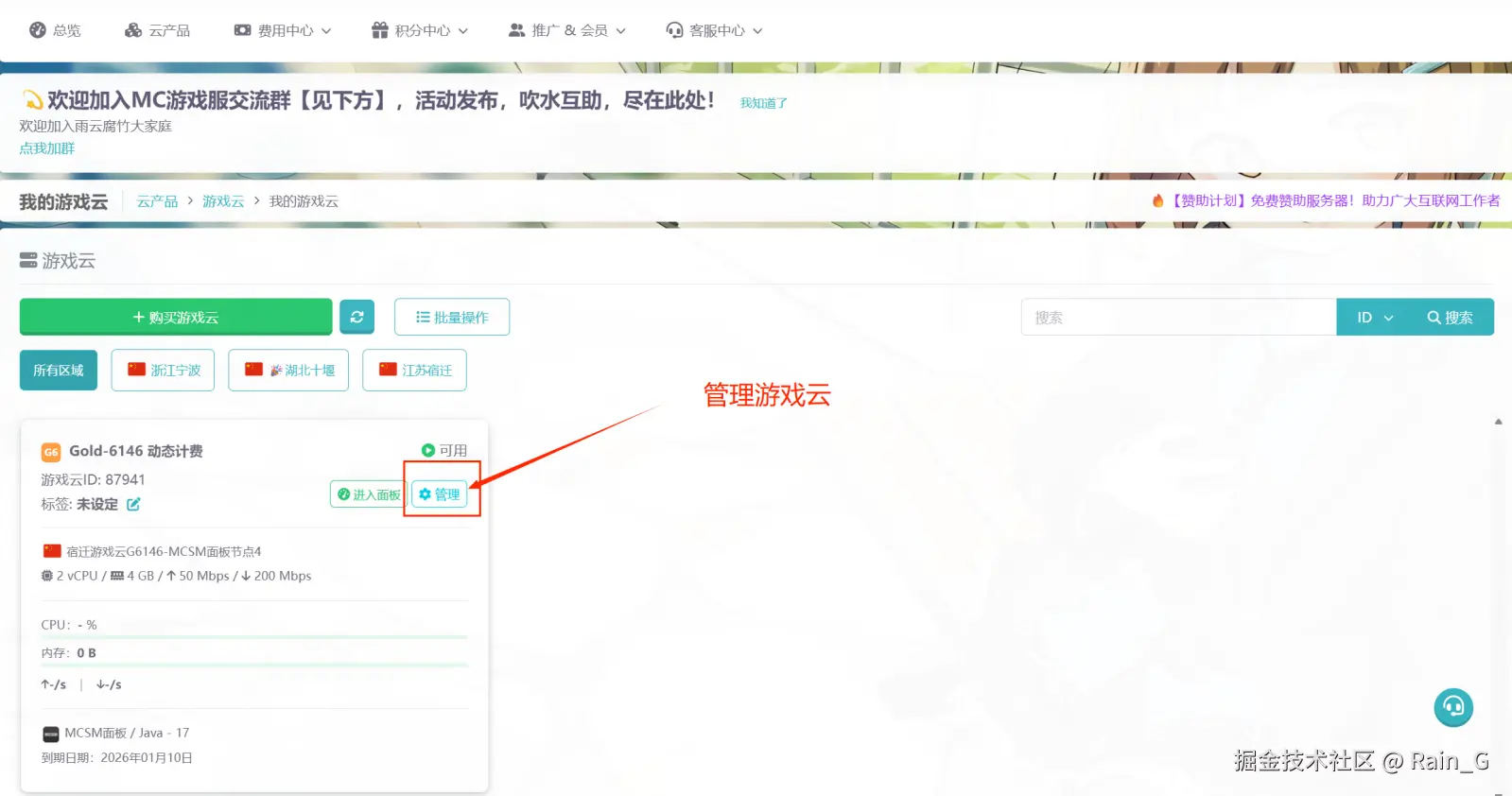
Task: Select 所有区域 region filter
Action: pos(59,370)
